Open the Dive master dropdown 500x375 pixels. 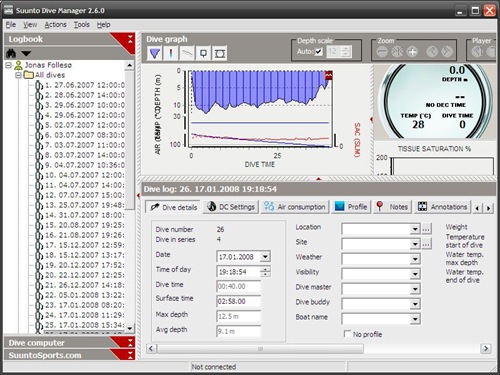[x=415, y=289]
